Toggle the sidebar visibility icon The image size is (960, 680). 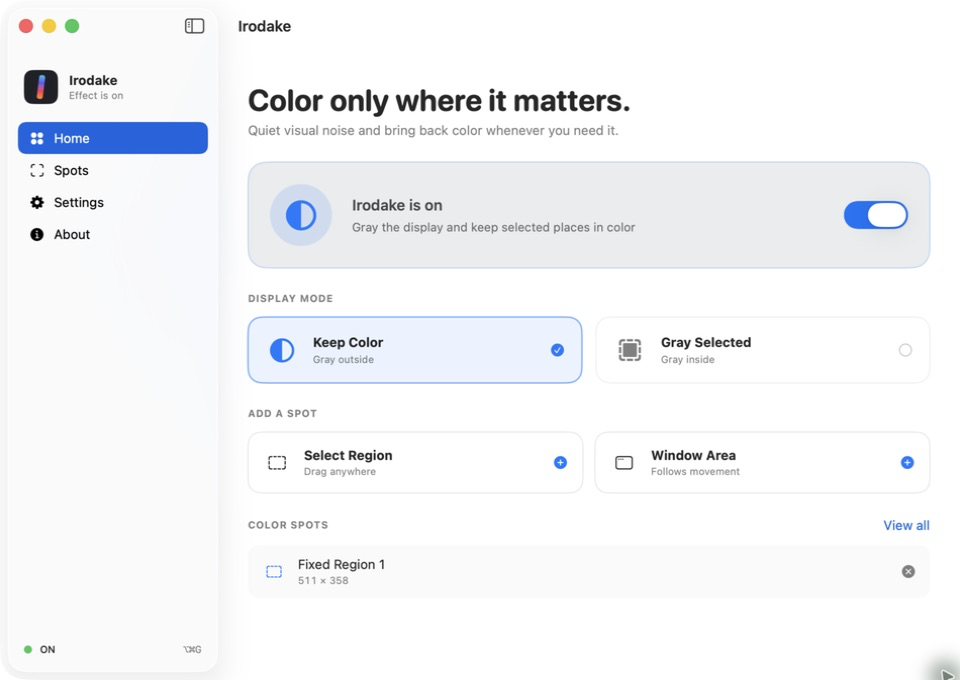click(x=194, y=26)
